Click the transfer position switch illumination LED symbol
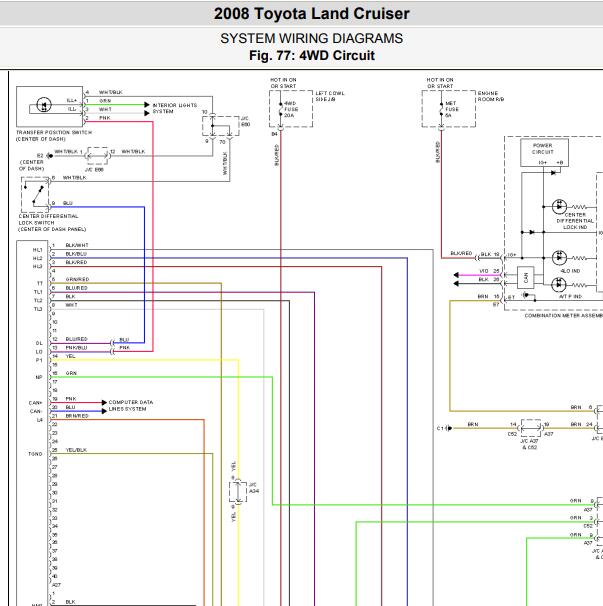Viewport: 603px width, 606px height. (x=44, y=104)
